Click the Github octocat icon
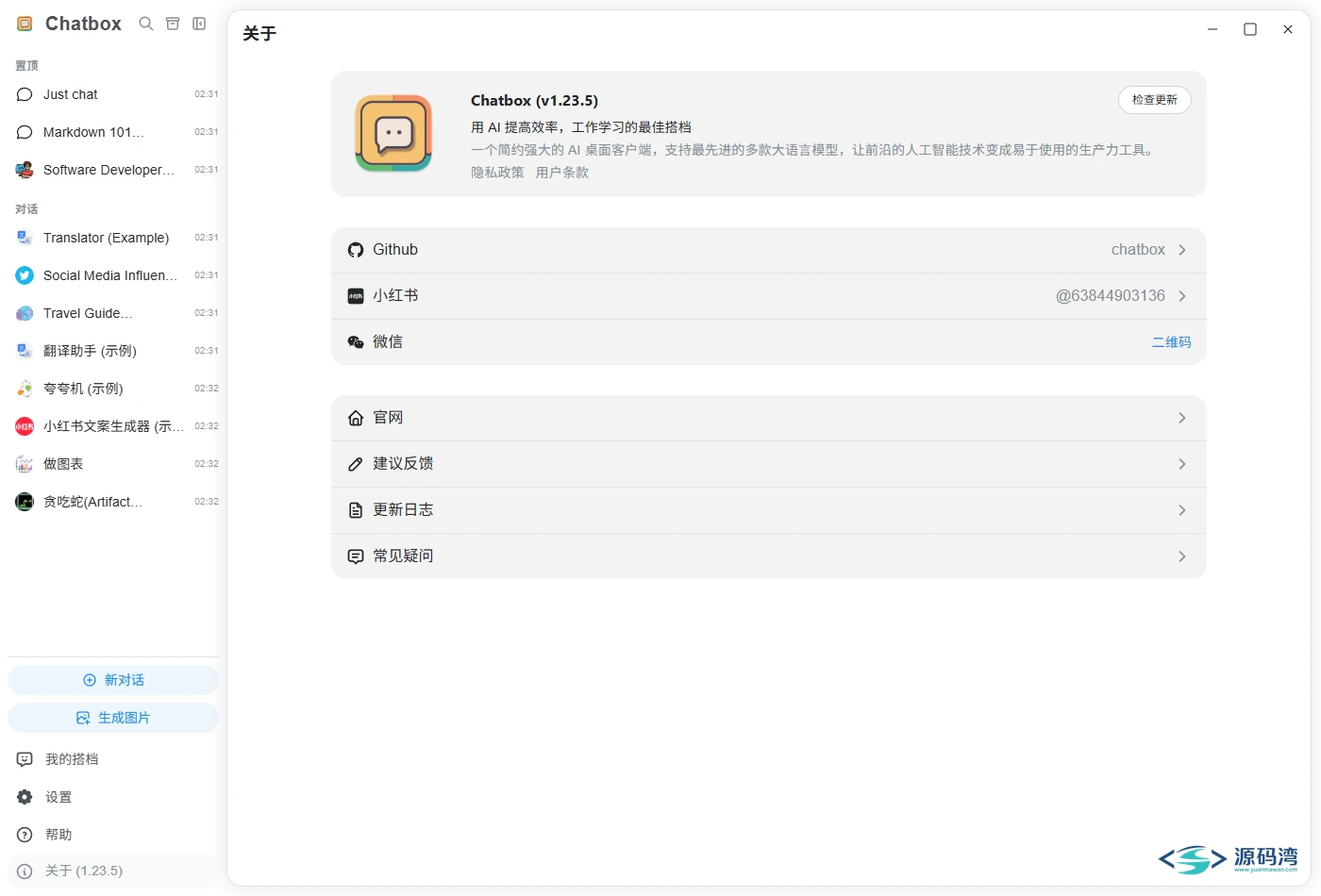Screen dimensions: 1321x896 tap(356, 250)
